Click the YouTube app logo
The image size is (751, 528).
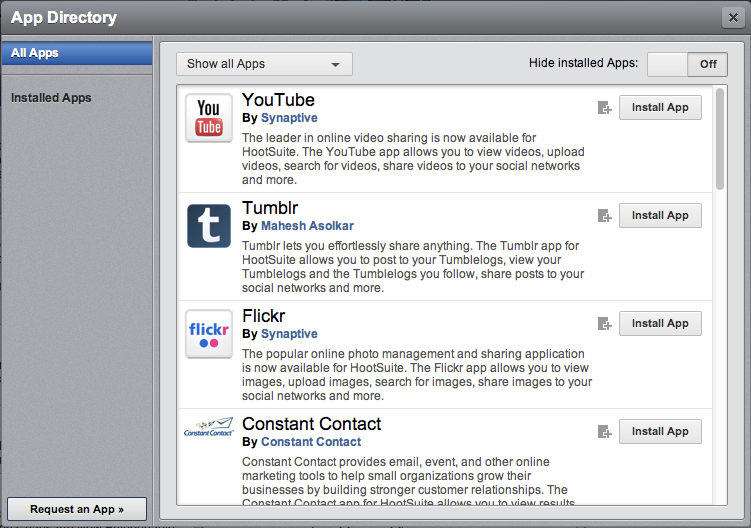[x=209, y=118]
